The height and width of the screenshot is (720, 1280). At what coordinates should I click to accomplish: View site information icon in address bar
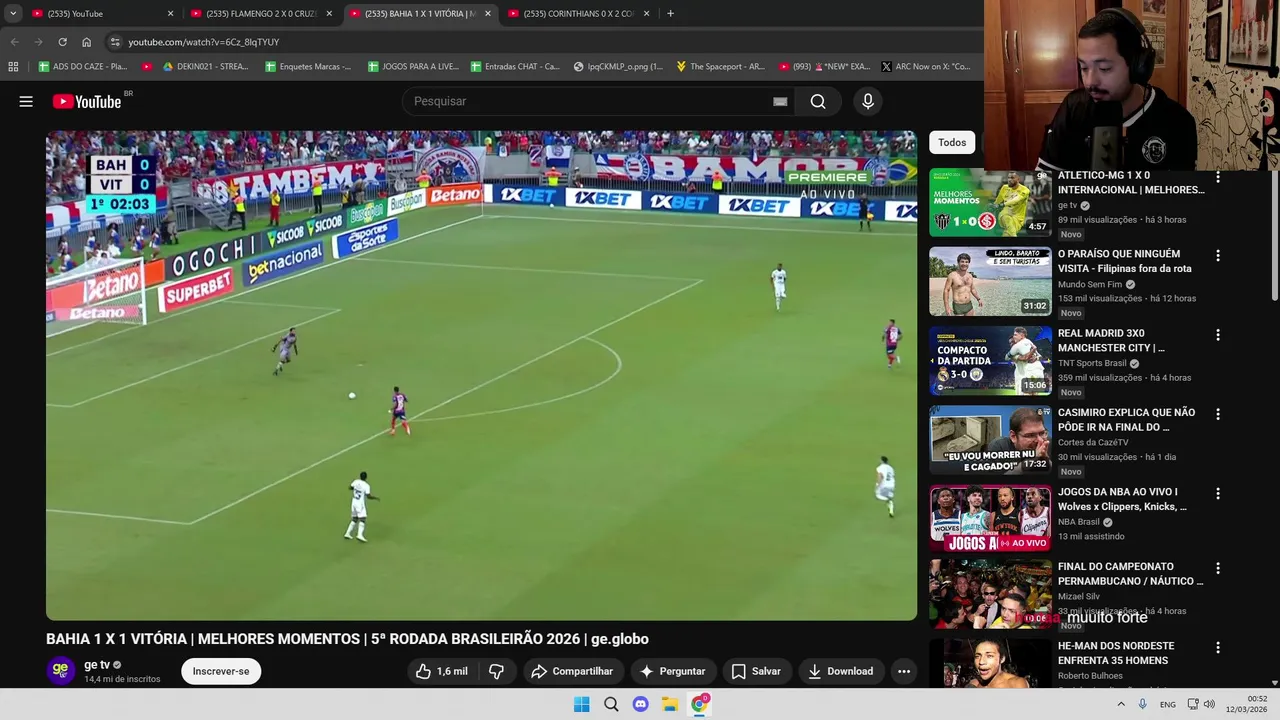(x=115, y=42)
